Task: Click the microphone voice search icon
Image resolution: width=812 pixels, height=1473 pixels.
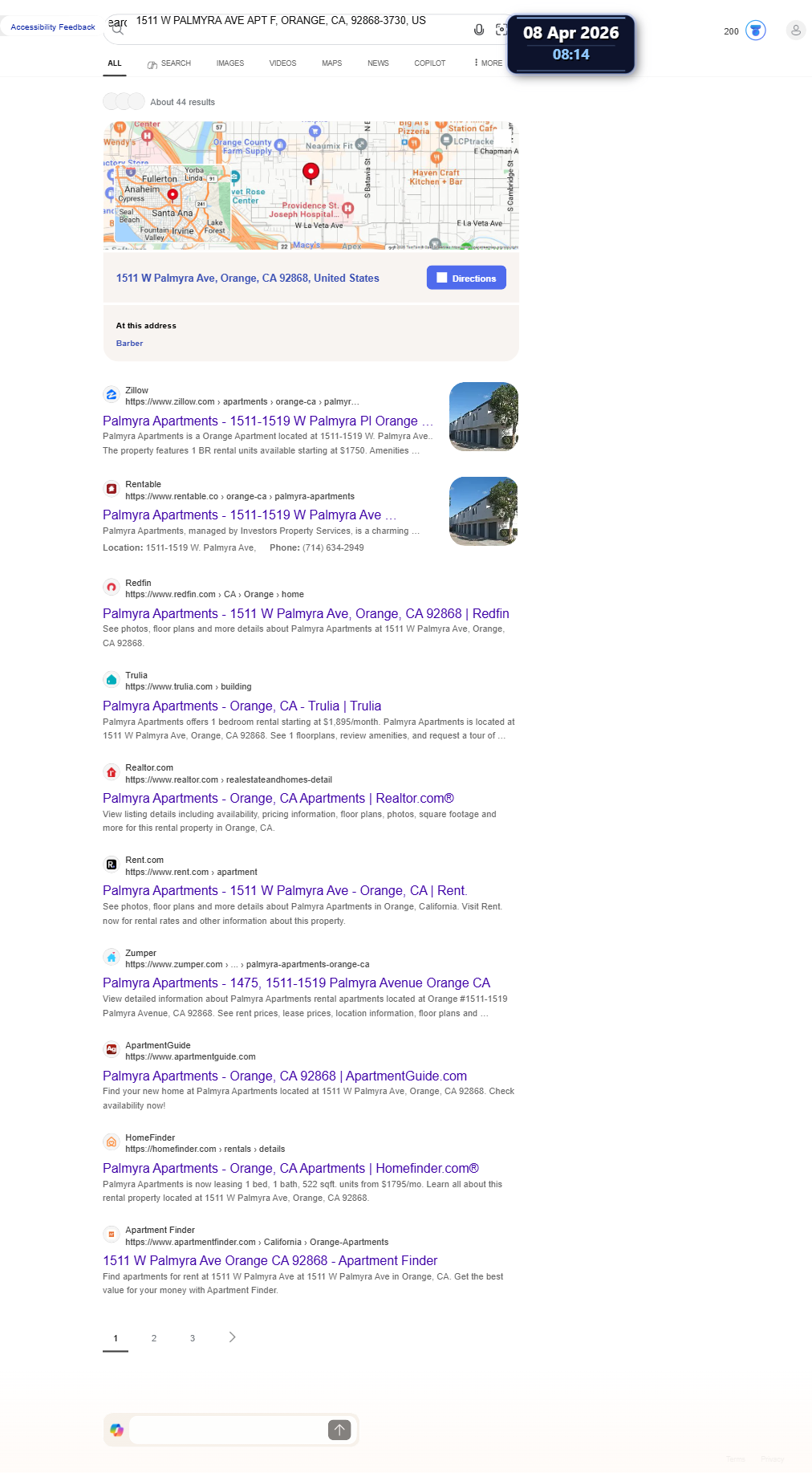Action: coord(479,30)
